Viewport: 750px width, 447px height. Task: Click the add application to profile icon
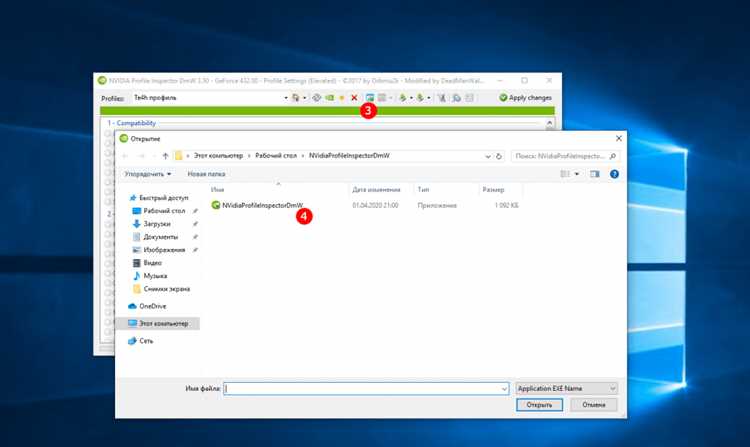[x=369, y=98]
